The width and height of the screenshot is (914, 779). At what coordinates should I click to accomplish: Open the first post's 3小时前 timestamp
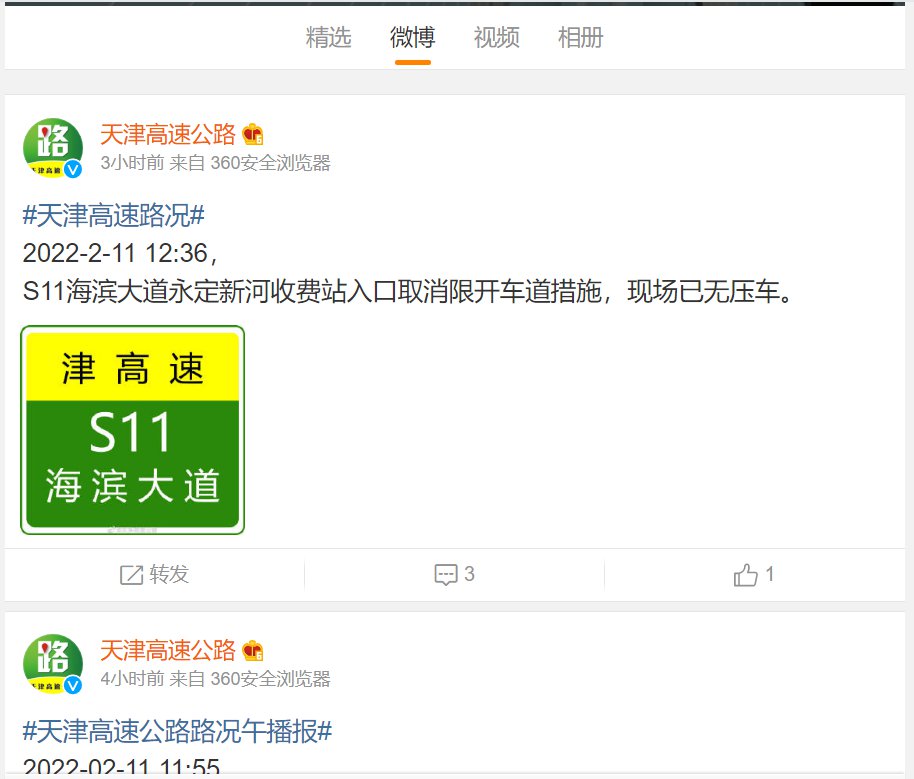click(x=132, y=163)
